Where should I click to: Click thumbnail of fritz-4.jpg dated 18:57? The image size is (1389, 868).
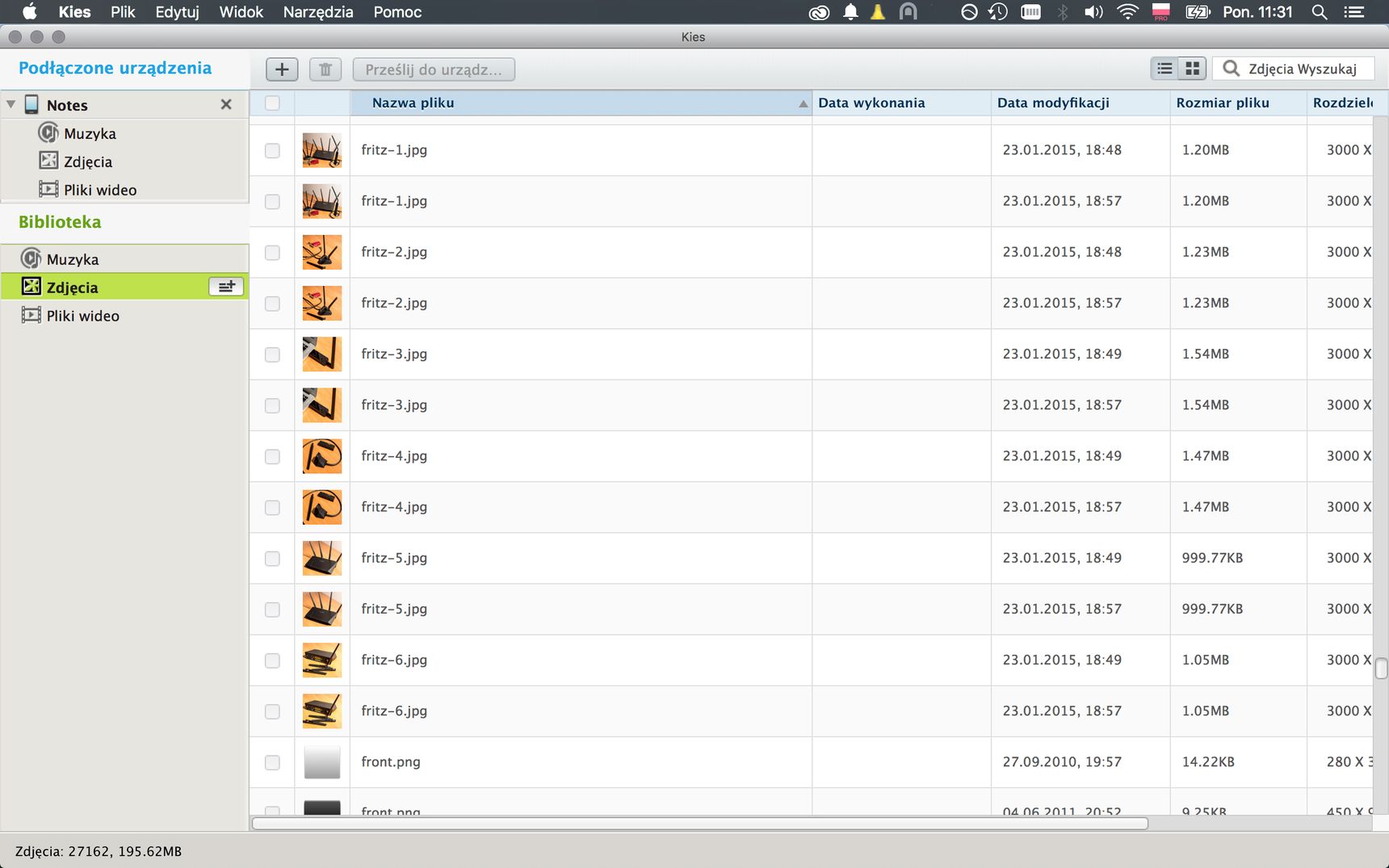tap(321, 507)
